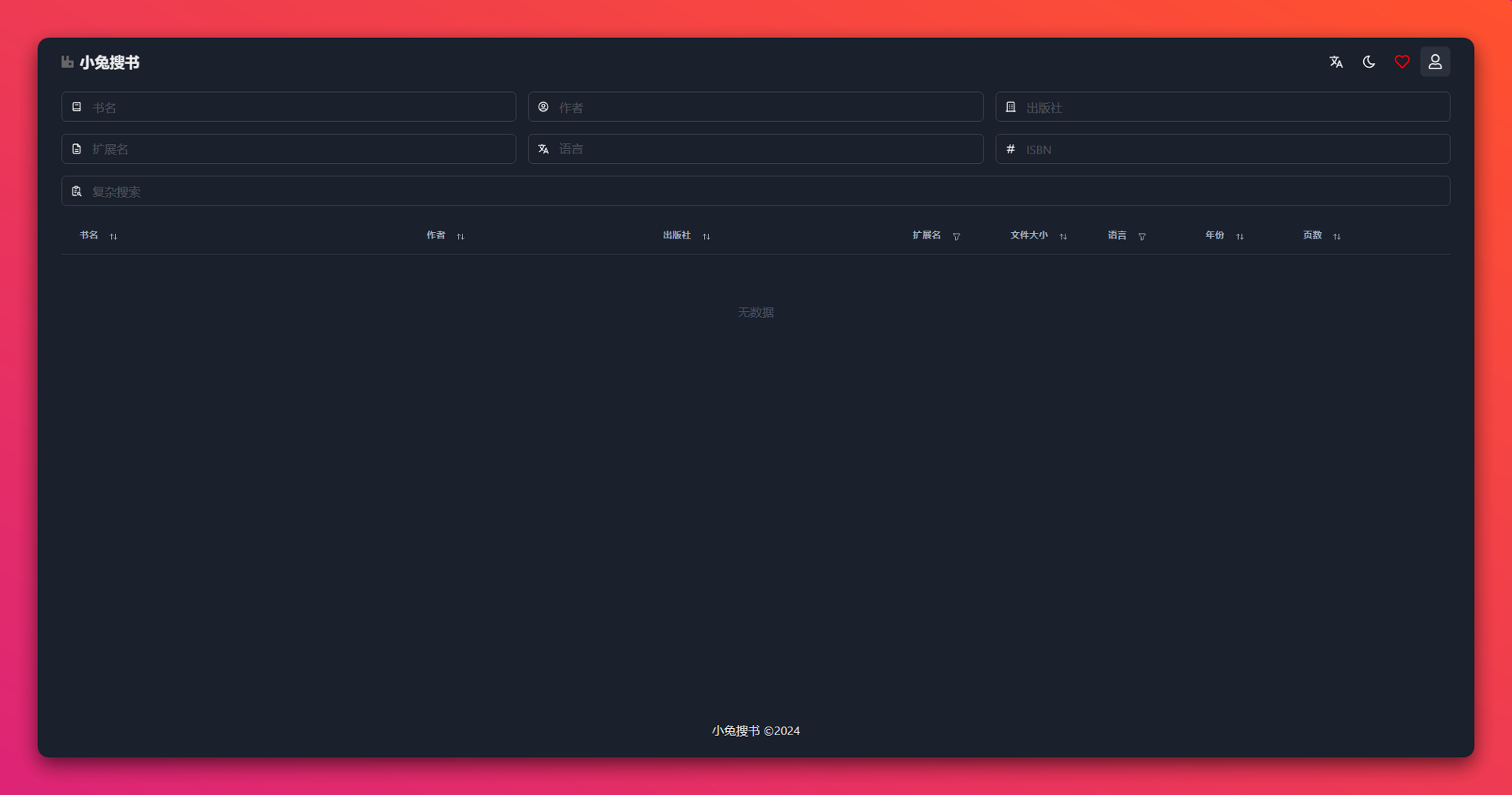Click the 语言 language input field

tap(764, 150)
